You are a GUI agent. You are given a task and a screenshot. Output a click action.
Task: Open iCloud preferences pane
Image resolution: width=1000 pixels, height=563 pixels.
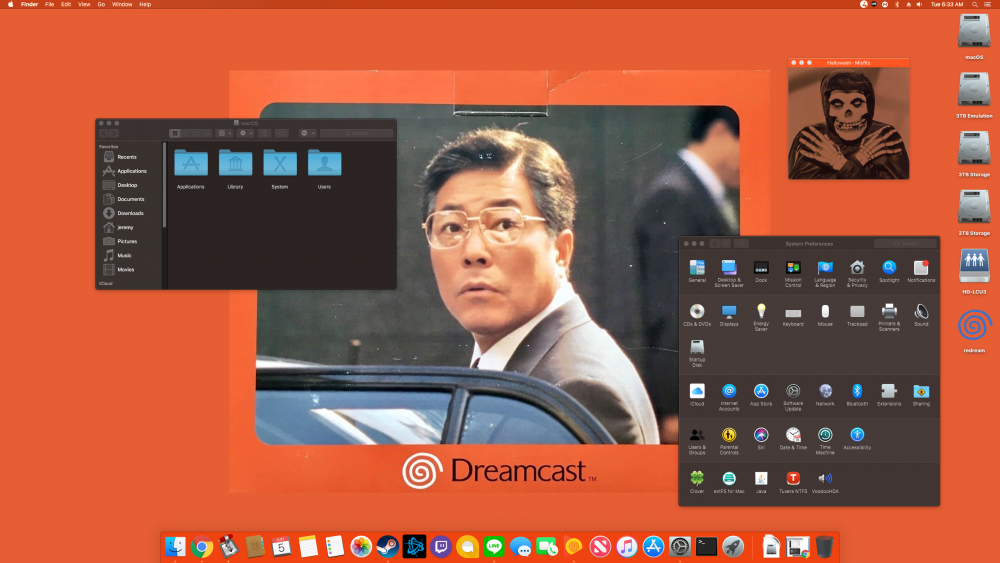click(x=697, y=394)
